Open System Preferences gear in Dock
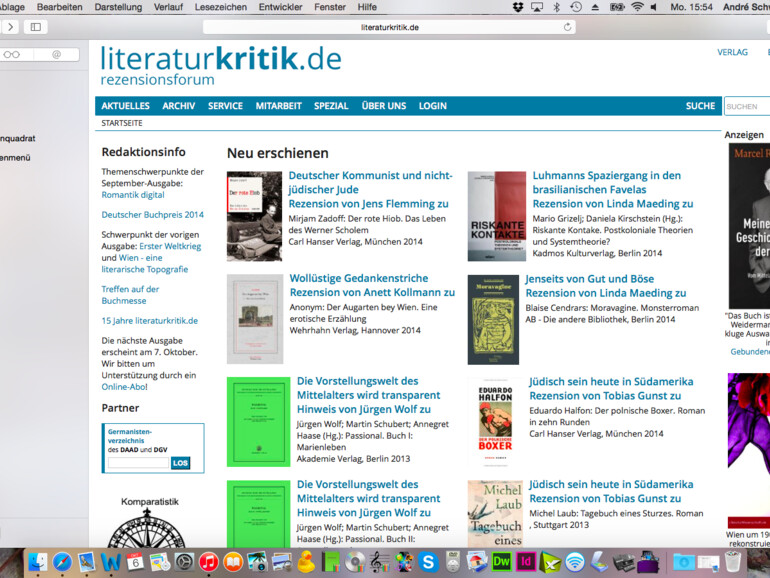 click(x=184, y=562)
